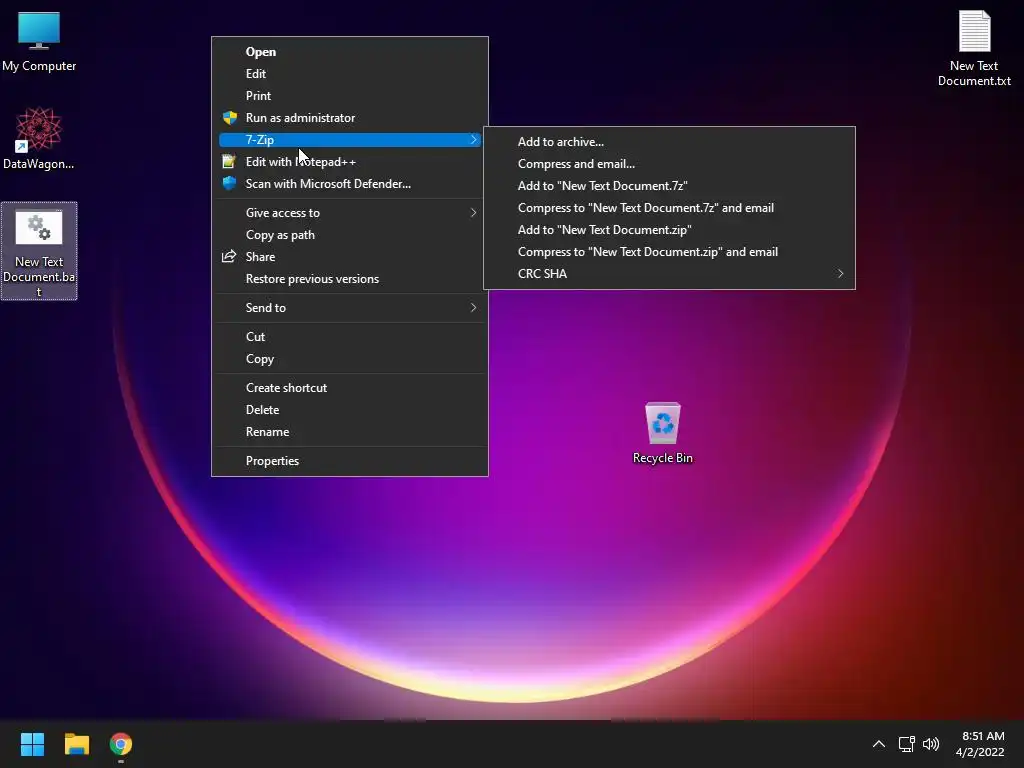Open Properties from the context menu

point(349,460)
